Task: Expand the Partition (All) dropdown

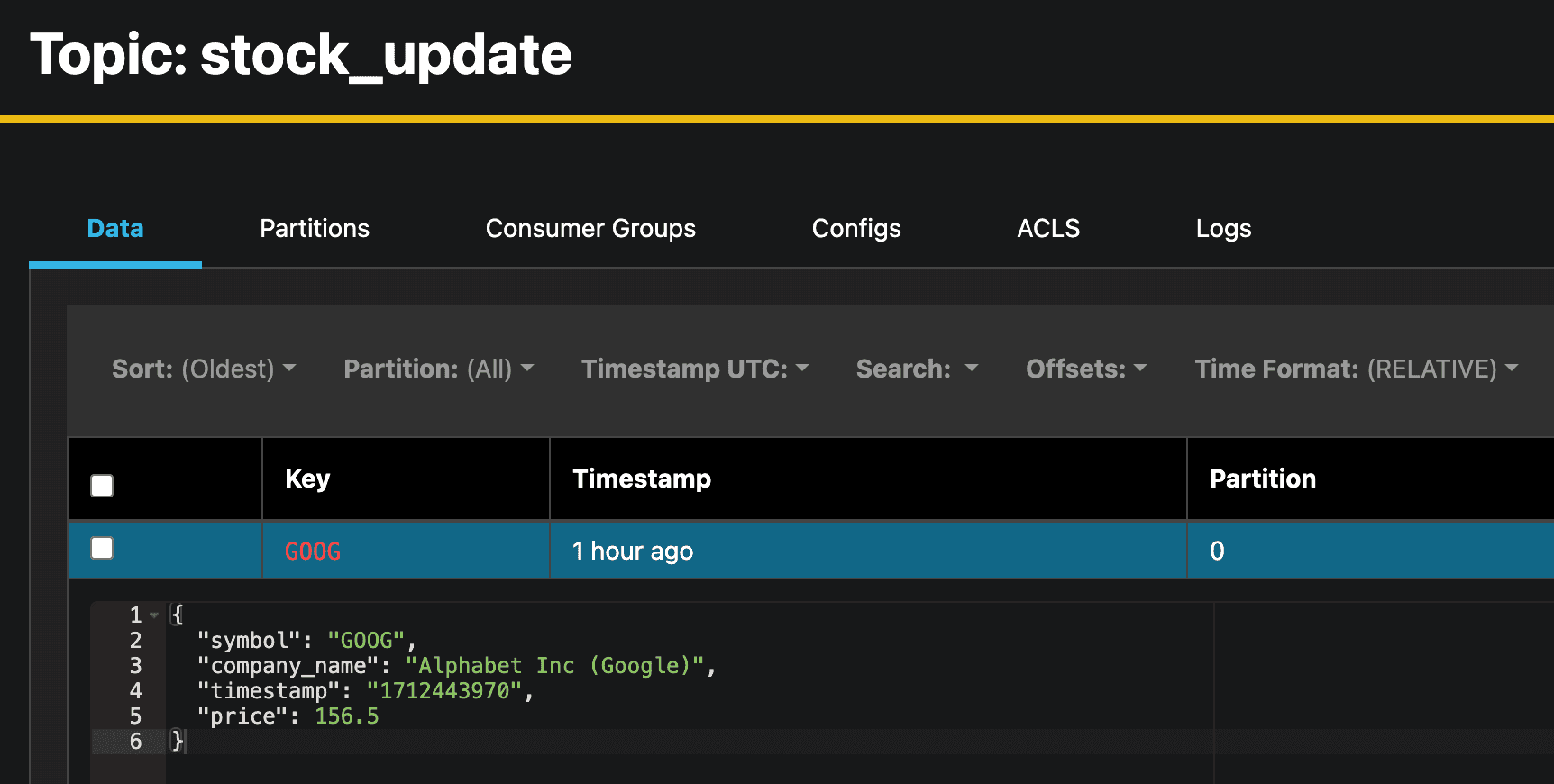Action: 439,369
